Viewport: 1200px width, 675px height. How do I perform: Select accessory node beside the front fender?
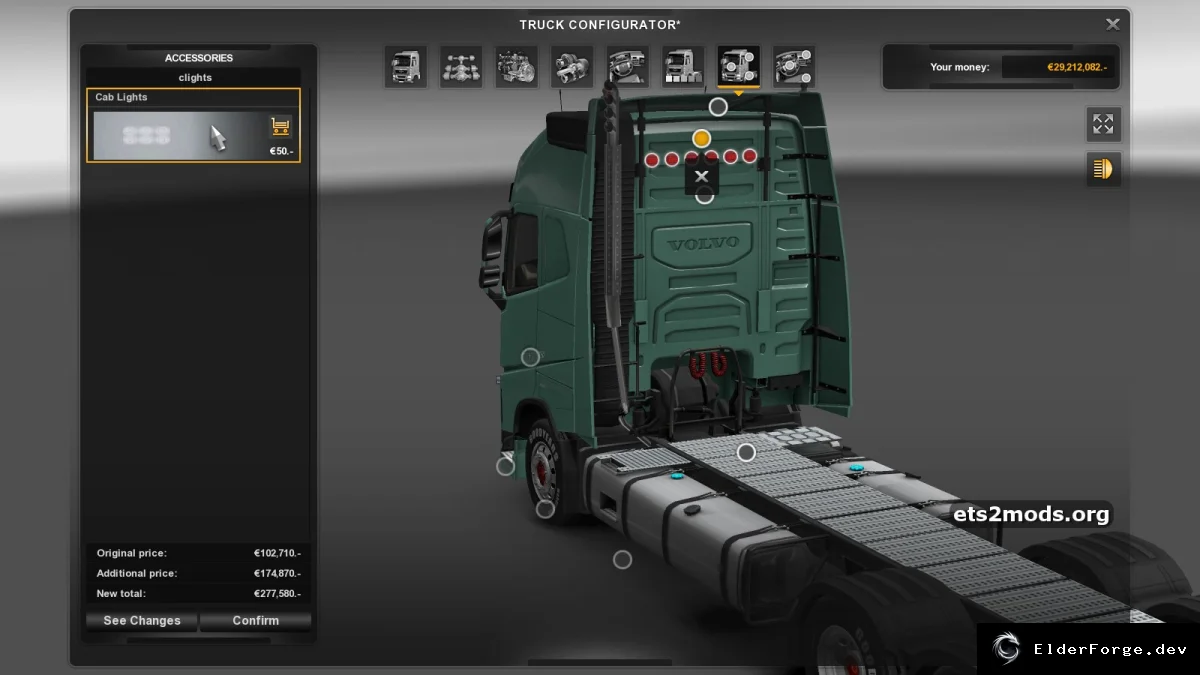[x=505, y=466]
